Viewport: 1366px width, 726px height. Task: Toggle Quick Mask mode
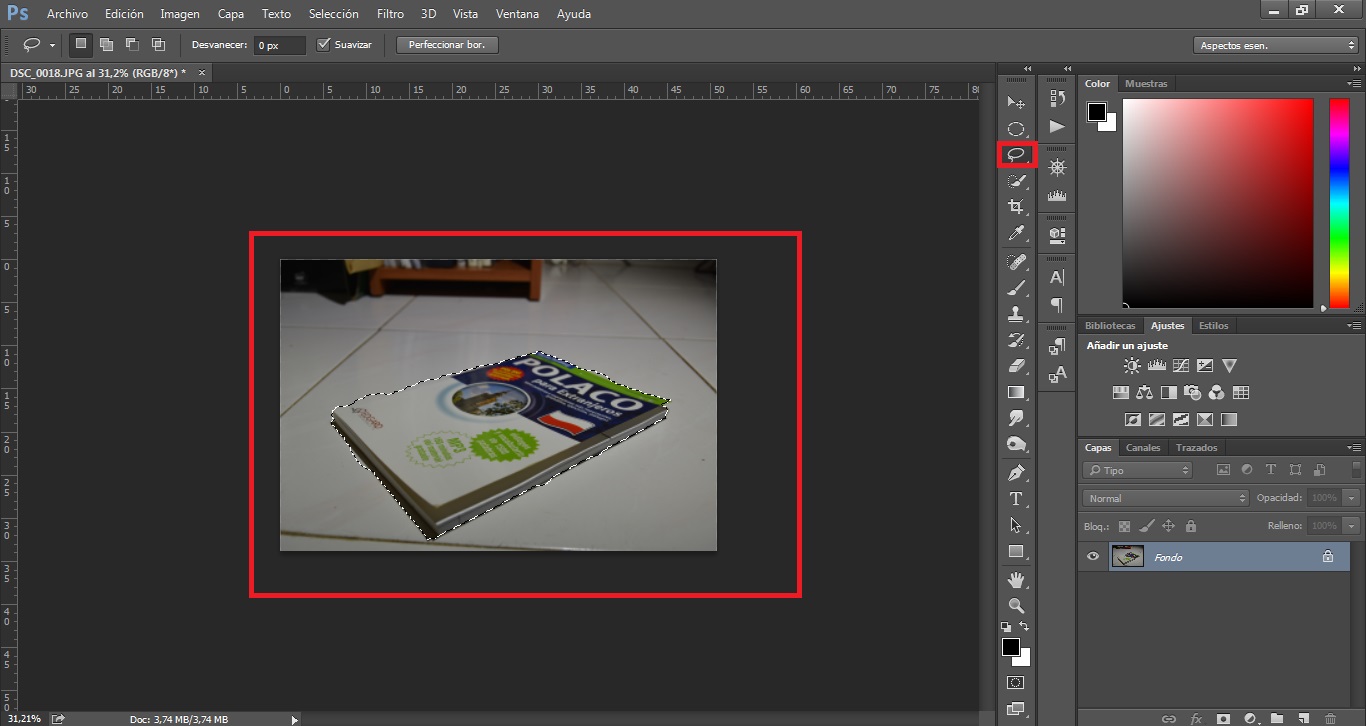tap(1016, 682)
